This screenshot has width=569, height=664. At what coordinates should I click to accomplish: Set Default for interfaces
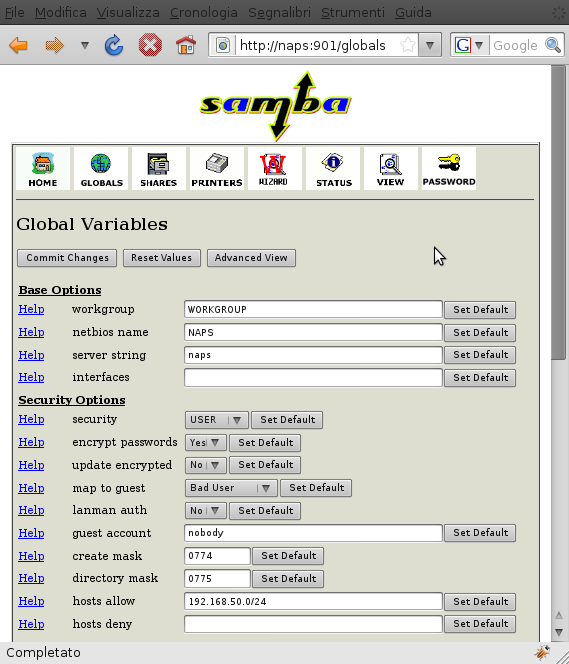(x=480, y=378)
